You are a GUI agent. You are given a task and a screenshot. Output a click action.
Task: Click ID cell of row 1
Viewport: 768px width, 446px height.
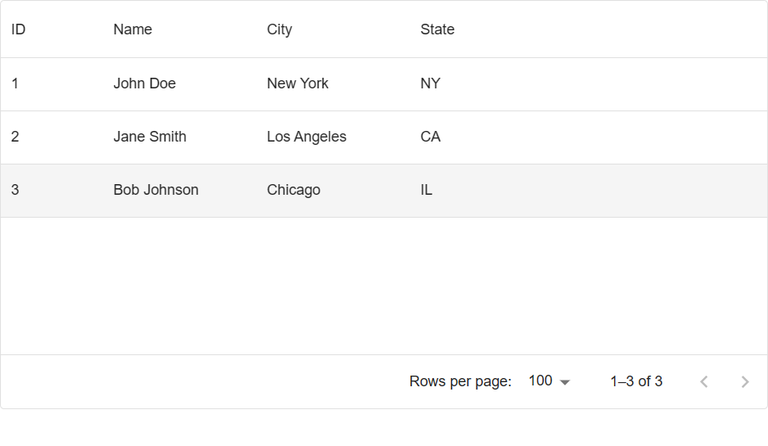coord(15,84)
